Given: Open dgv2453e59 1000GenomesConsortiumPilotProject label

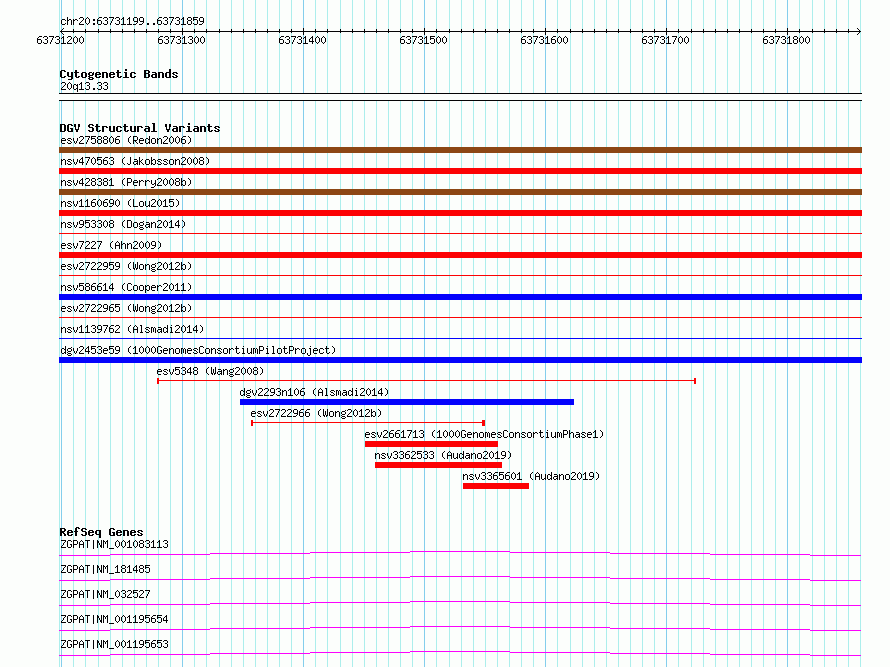Looking at the screenshot, I should (198, 350).
